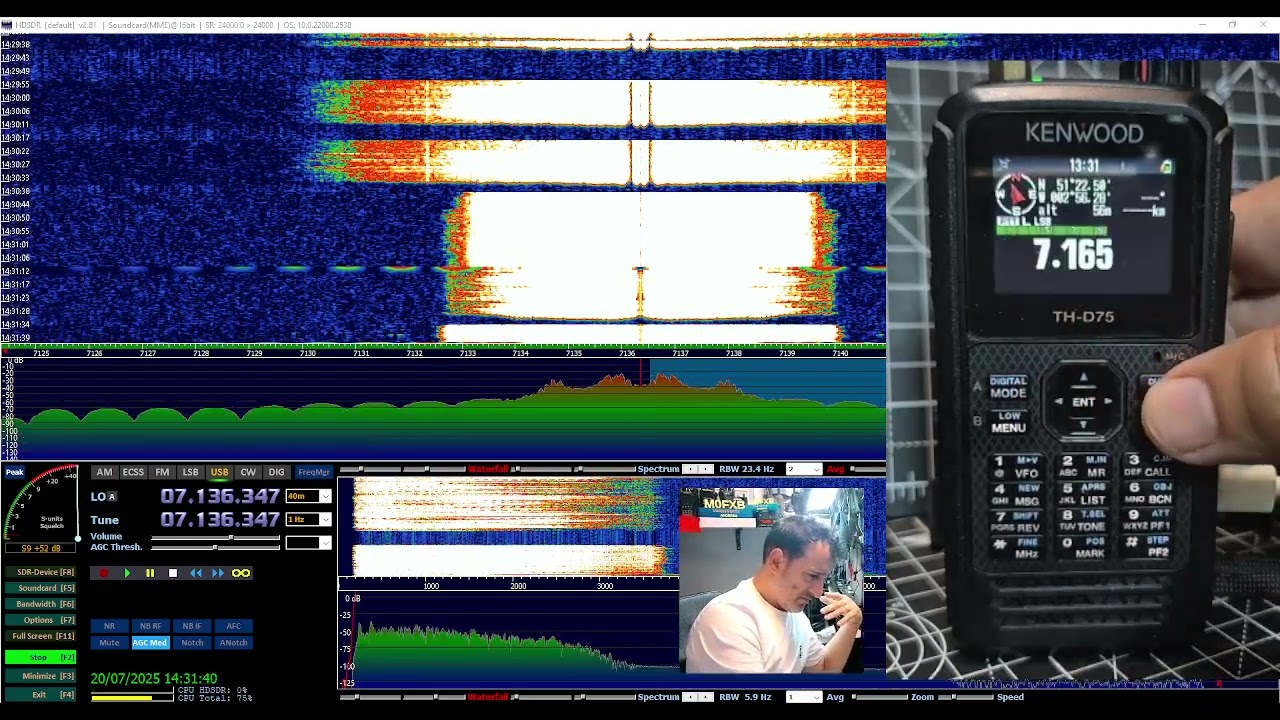Adjust the Volume slider
This screenshot has width=1280, height=720.
coord(215,537)
